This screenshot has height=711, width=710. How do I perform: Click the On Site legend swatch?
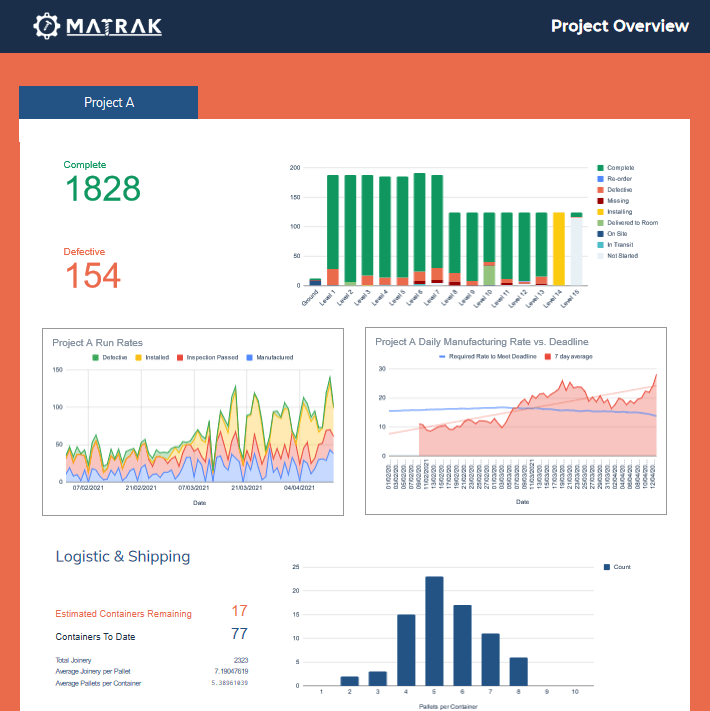click(600, 234)
